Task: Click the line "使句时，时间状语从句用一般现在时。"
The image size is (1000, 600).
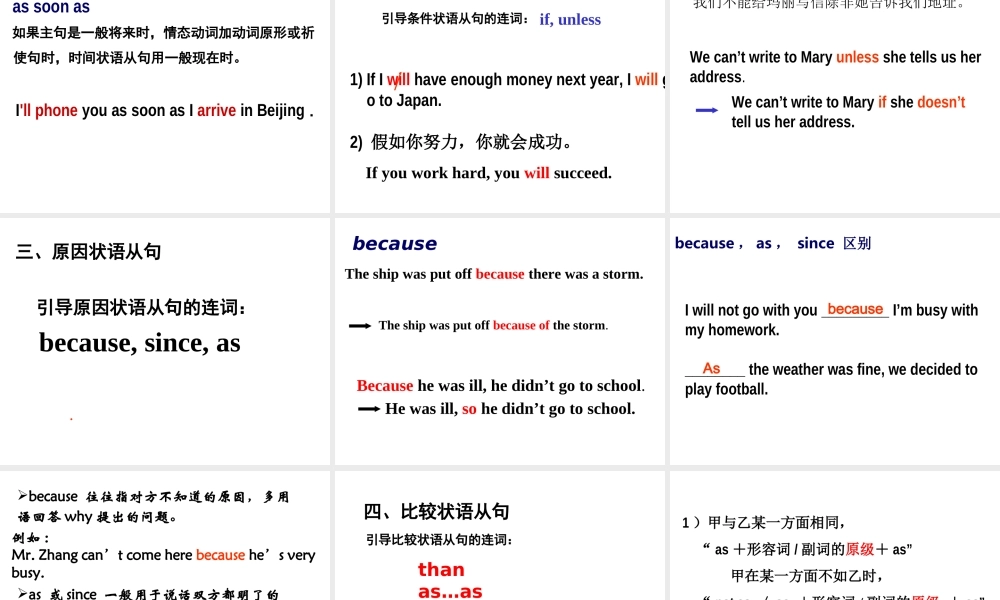Action: (x=128, y=58)
